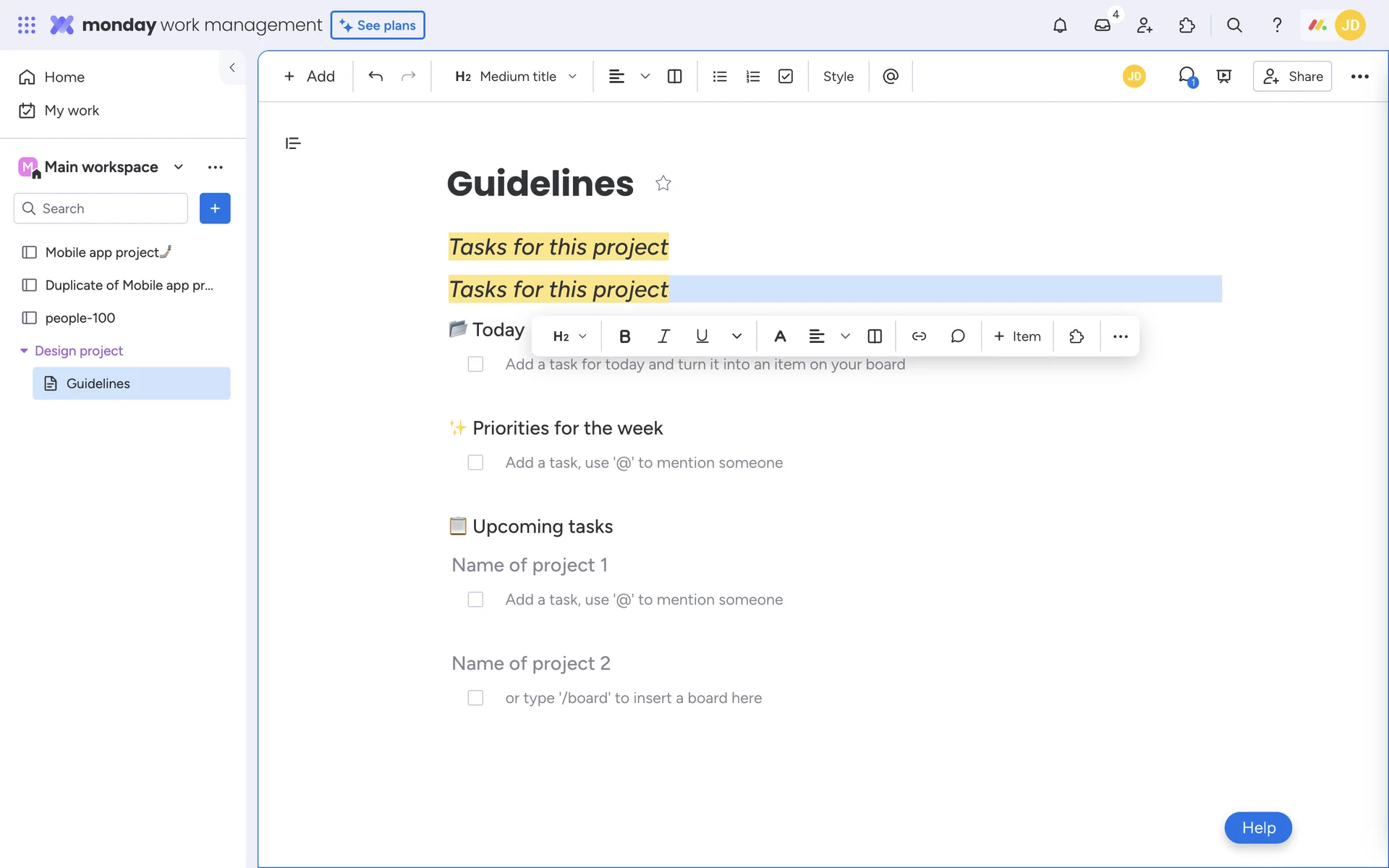1389x868 pixels.
Task: Open the notifications bell
Action: 1060,25
